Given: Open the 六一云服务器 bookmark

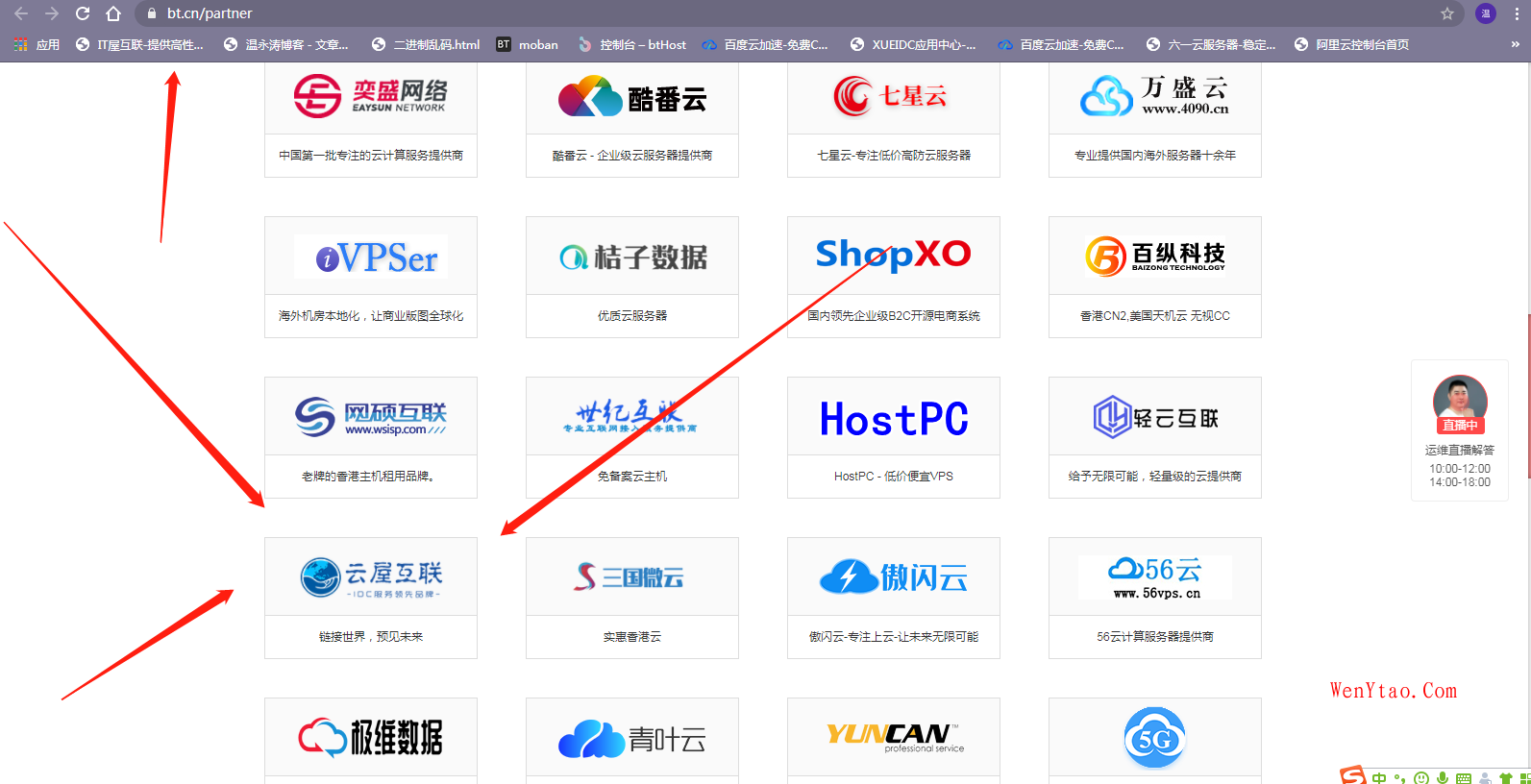Looking at the screenshot, I should coord(1211,44).
